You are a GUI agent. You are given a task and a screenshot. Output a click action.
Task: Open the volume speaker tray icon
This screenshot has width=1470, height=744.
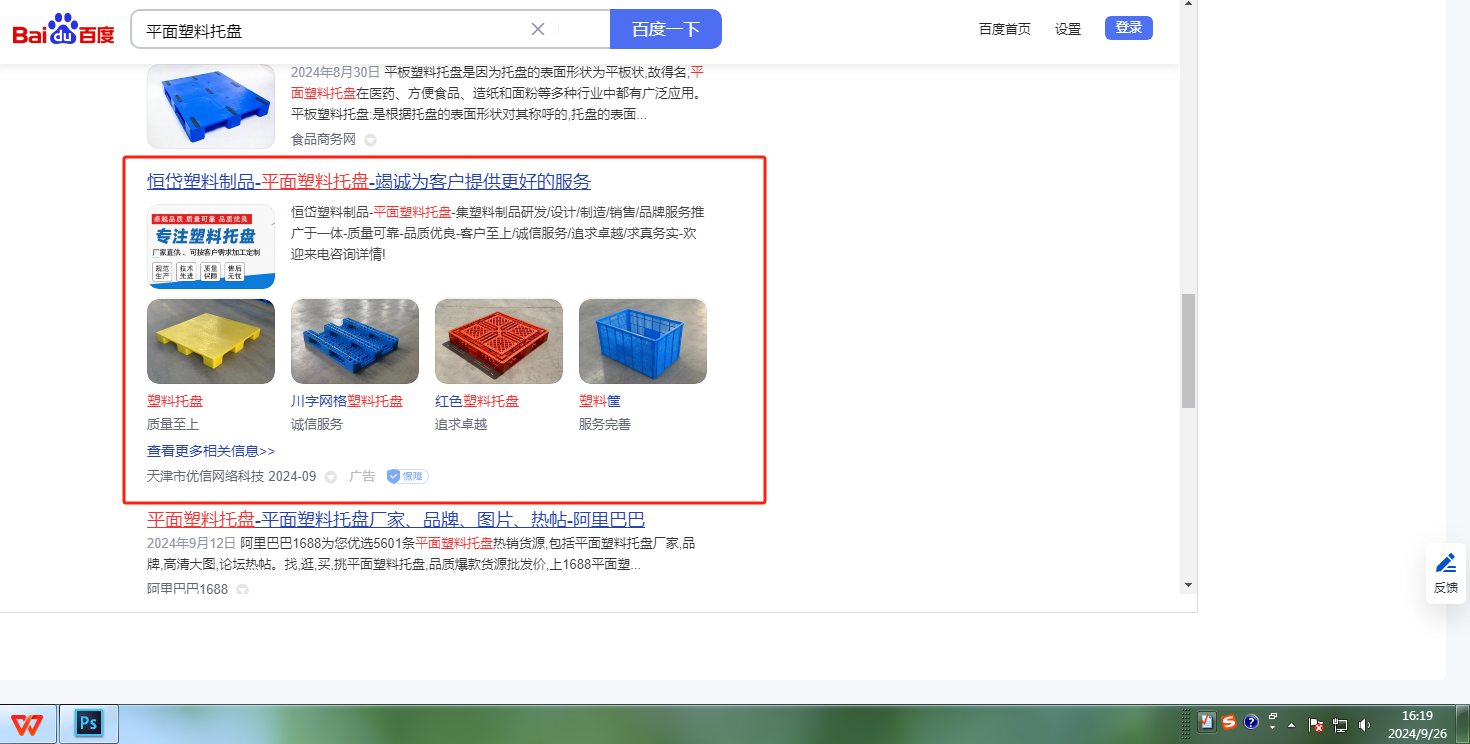click(1365, 724)
